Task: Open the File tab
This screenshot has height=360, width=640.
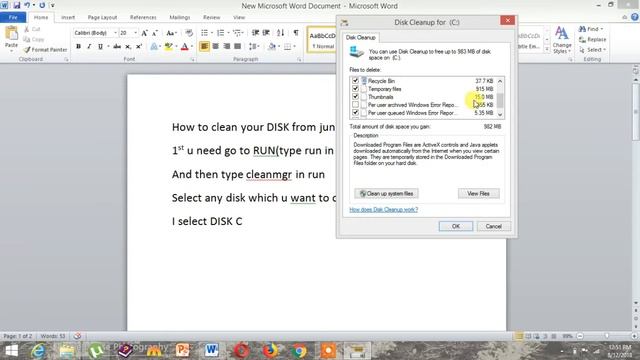Action: point(13,18)
